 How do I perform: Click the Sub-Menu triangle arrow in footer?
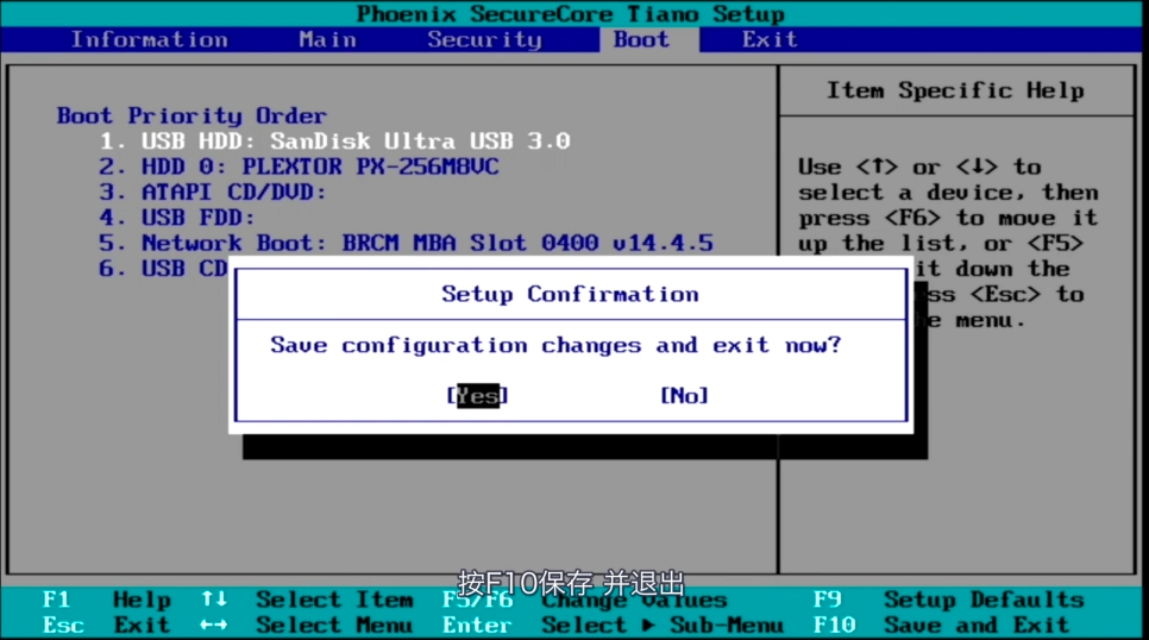click(648, 625)
